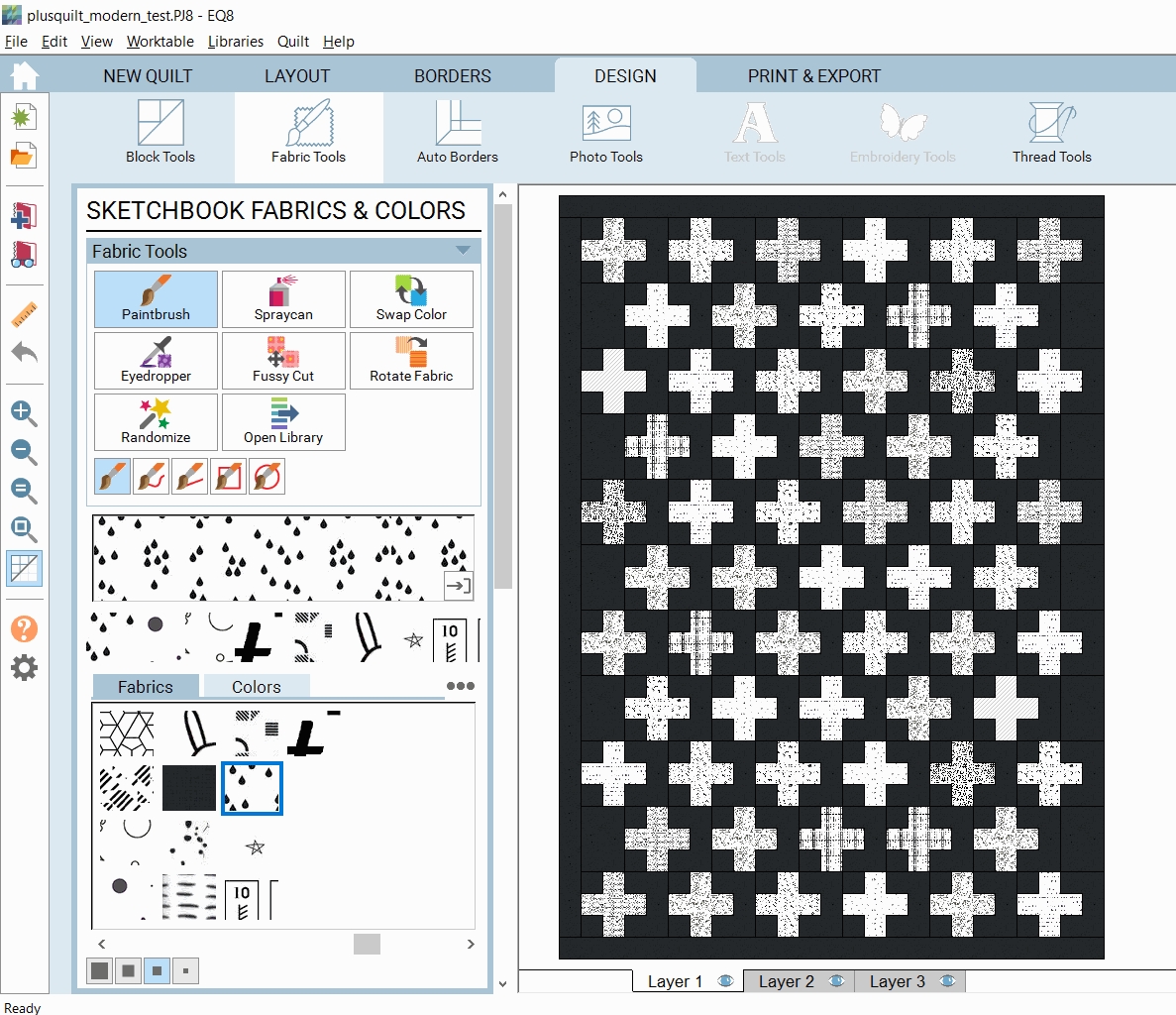Open the settings gear icon
Image resolution: width=1176 pixels, height=1015 pixels.
tap(24, 668)
